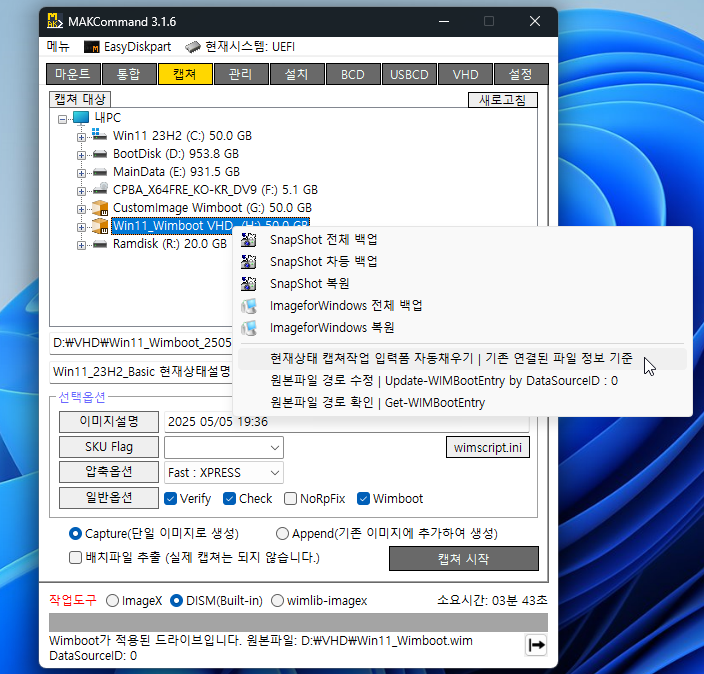Toggle the Check checkbox

229,498
